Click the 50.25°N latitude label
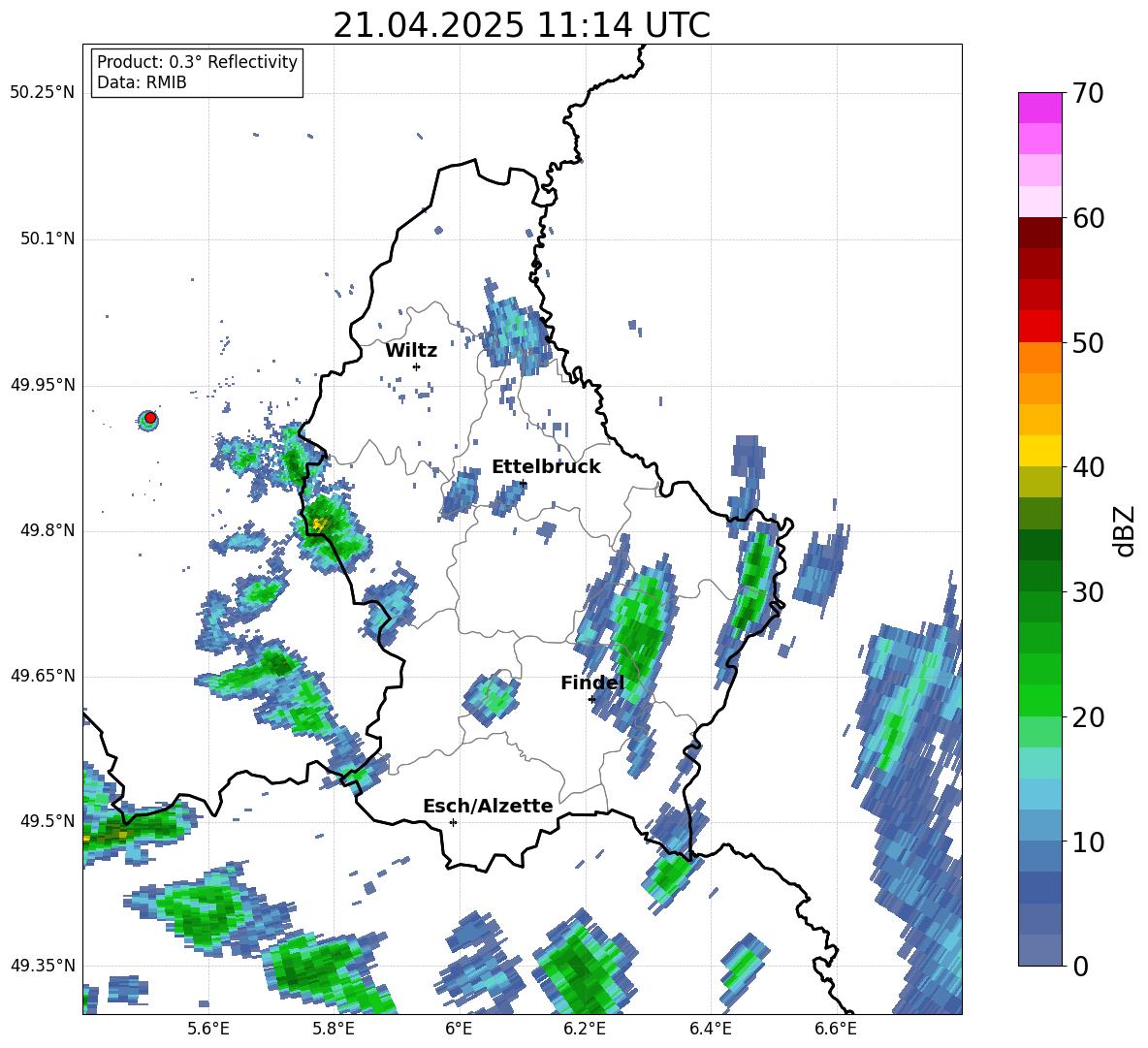The image size is (1148, 1048). click(43, 93)
